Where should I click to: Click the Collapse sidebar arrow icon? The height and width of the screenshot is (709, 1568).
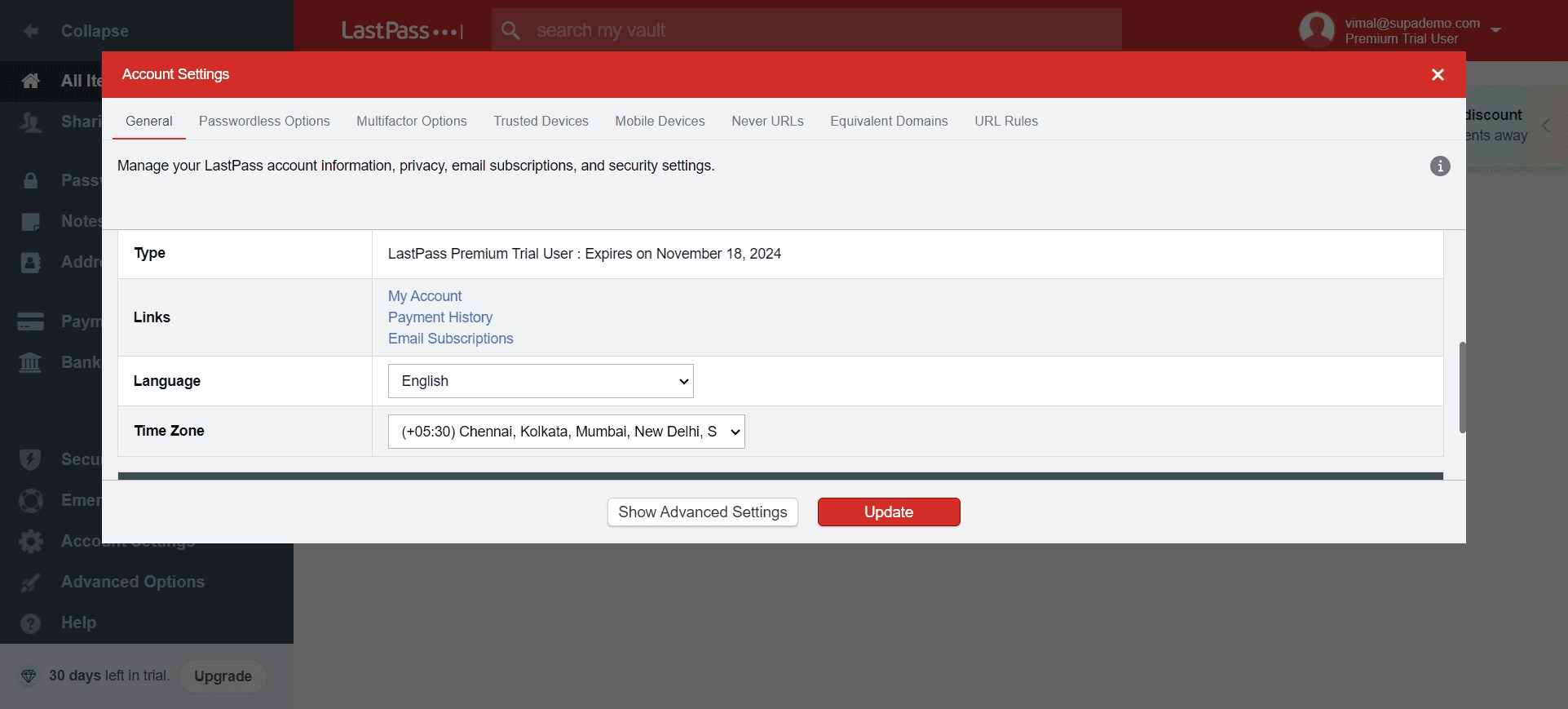(31, 31)
